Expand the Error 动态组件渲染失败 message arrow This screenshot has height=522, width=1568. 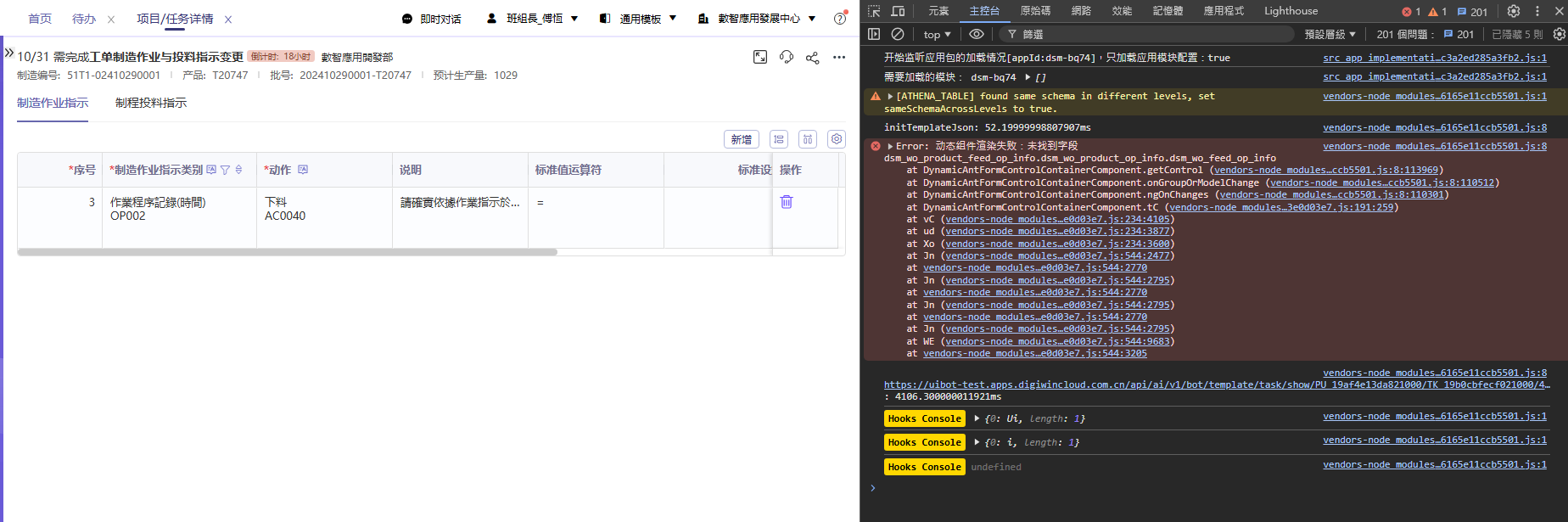click(890, 146)
